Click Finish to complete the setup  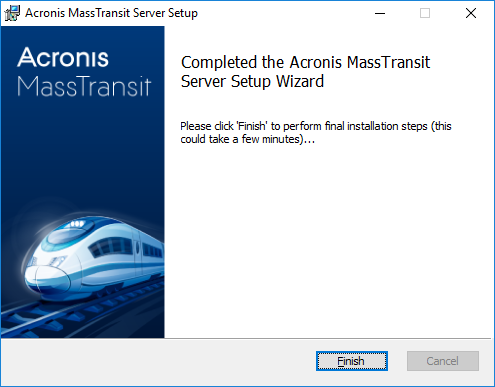[352, 361]
